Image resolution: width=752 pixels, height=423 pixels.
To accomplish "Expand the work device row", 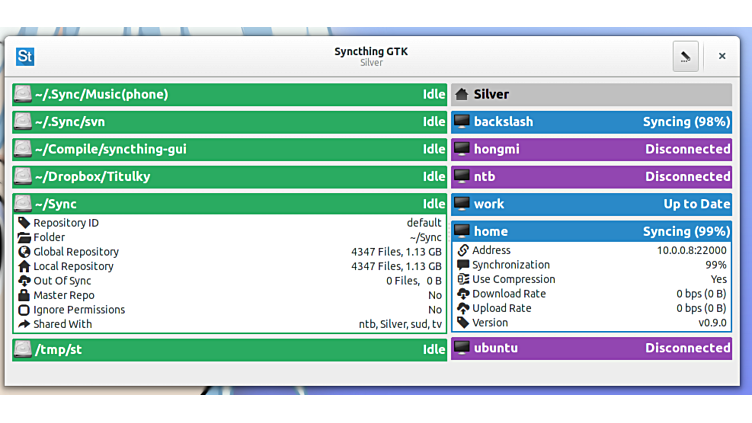I will tap(590, 204).
